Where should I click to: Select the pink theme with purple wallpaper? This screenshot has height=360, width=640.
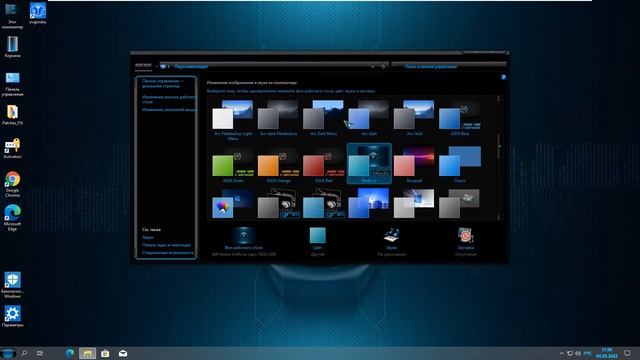click(414, 164)
